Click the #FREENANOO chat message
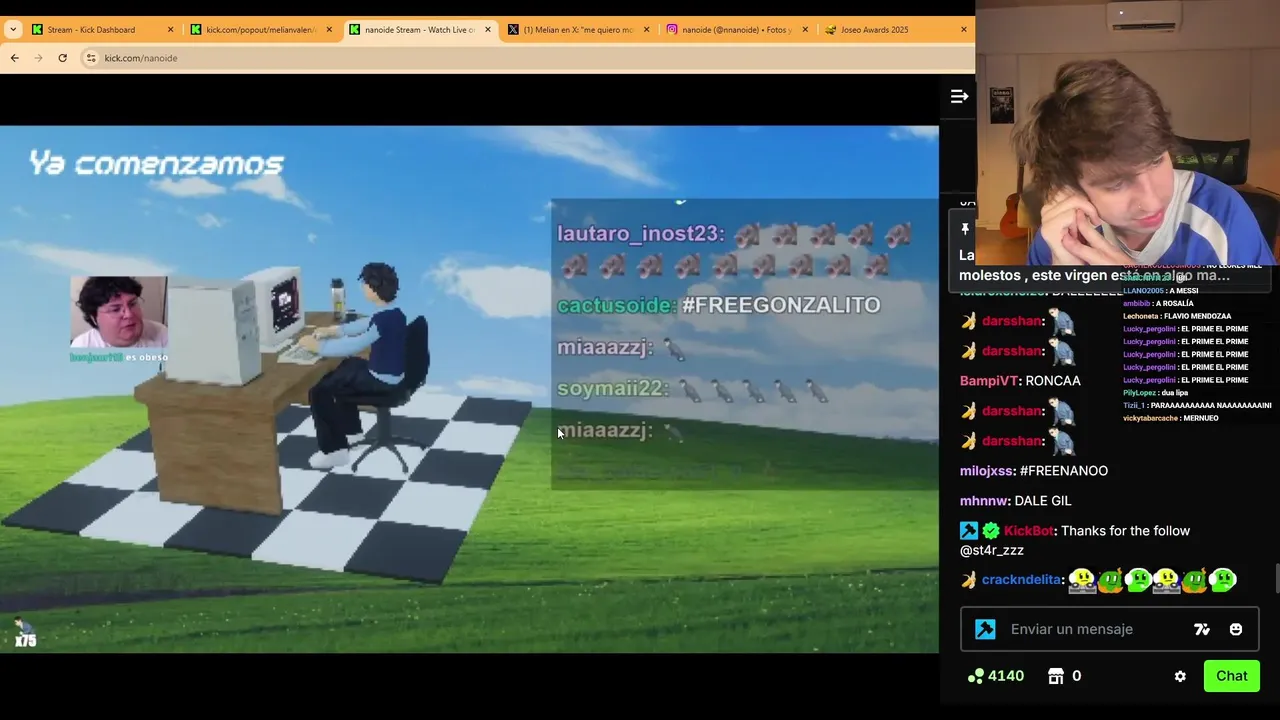Viewport: 1280px width, 720px height. (1064, 471)
